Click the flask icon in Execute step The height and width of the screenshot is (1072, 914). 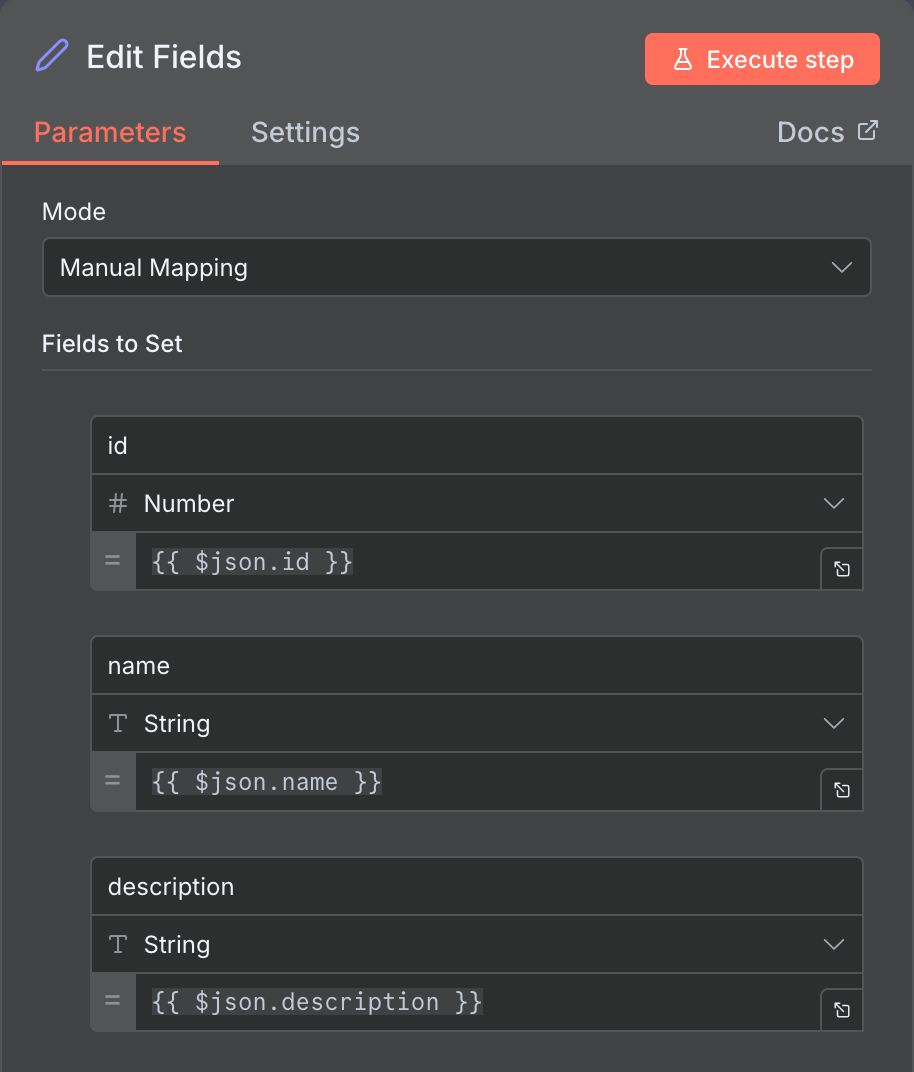(x=683, y=59)
